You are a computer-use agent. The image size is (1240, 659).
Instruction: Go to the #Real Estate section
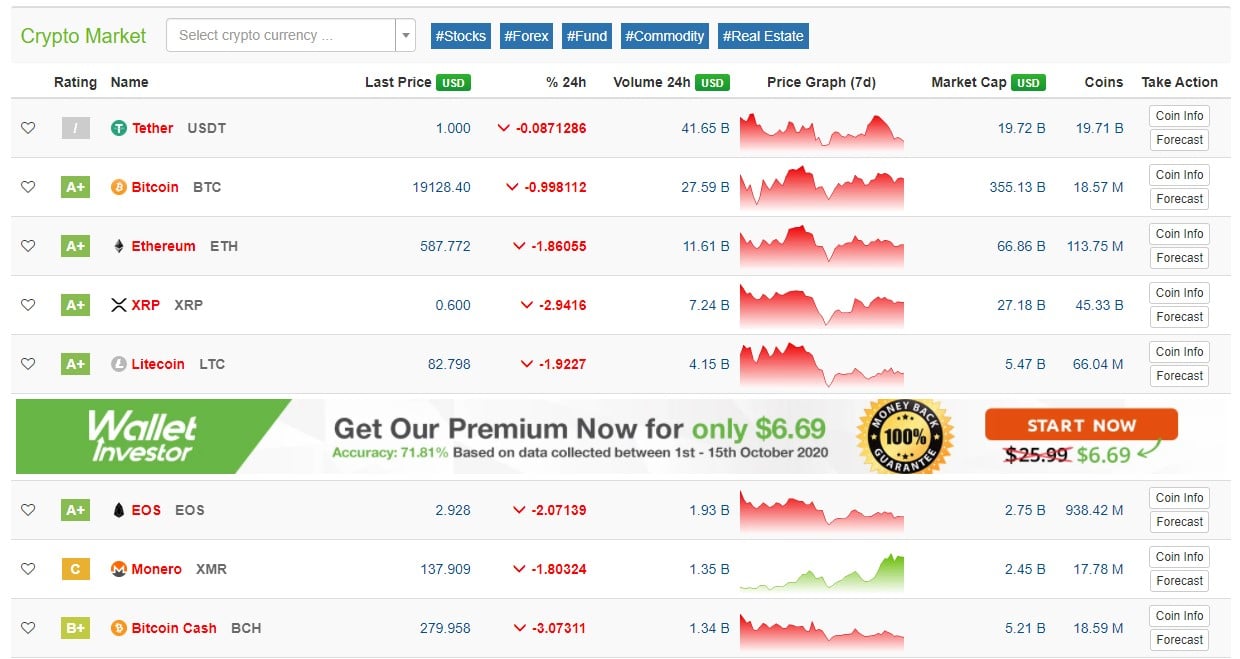pos(763,36)
